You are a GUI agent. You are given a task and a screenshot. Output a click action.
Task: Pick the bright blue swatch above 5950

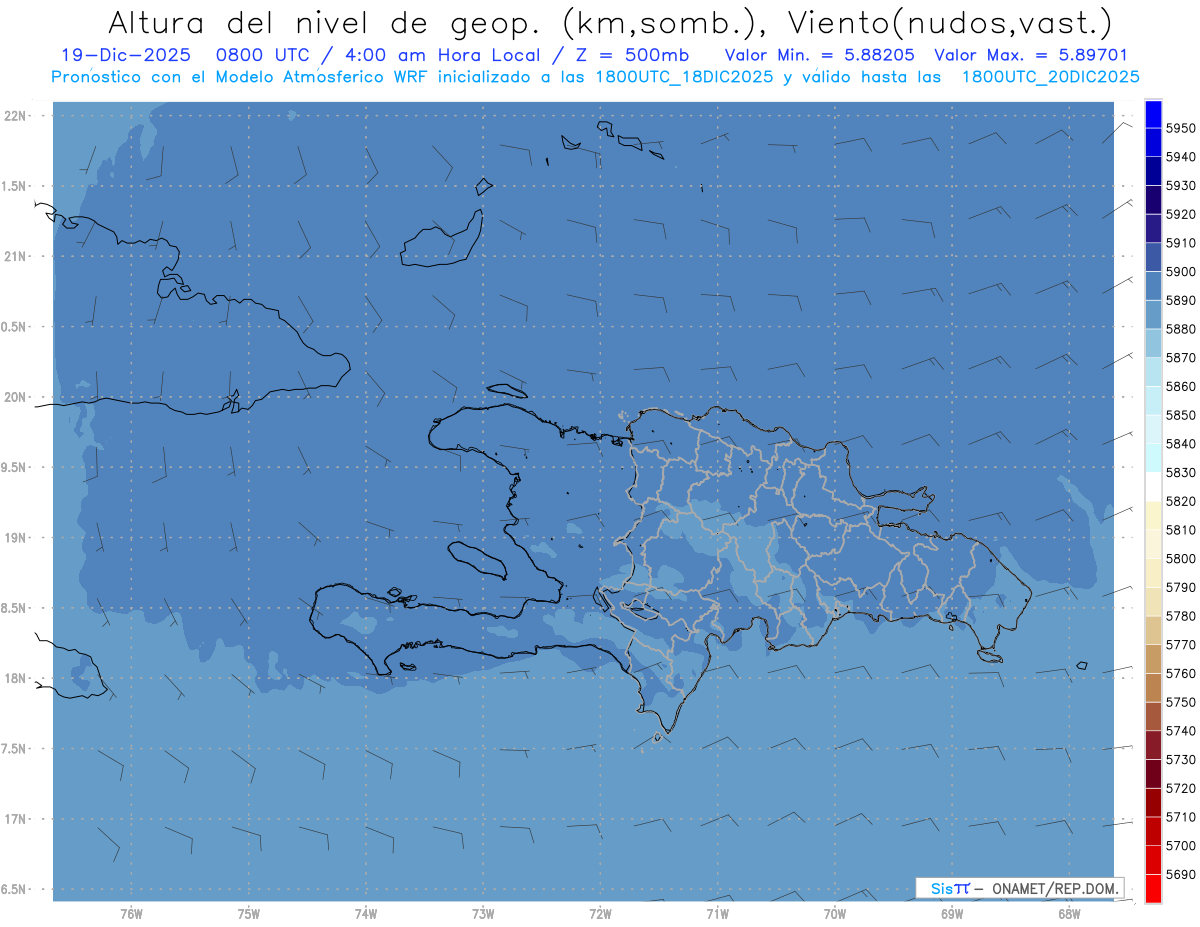point(1153,114)
